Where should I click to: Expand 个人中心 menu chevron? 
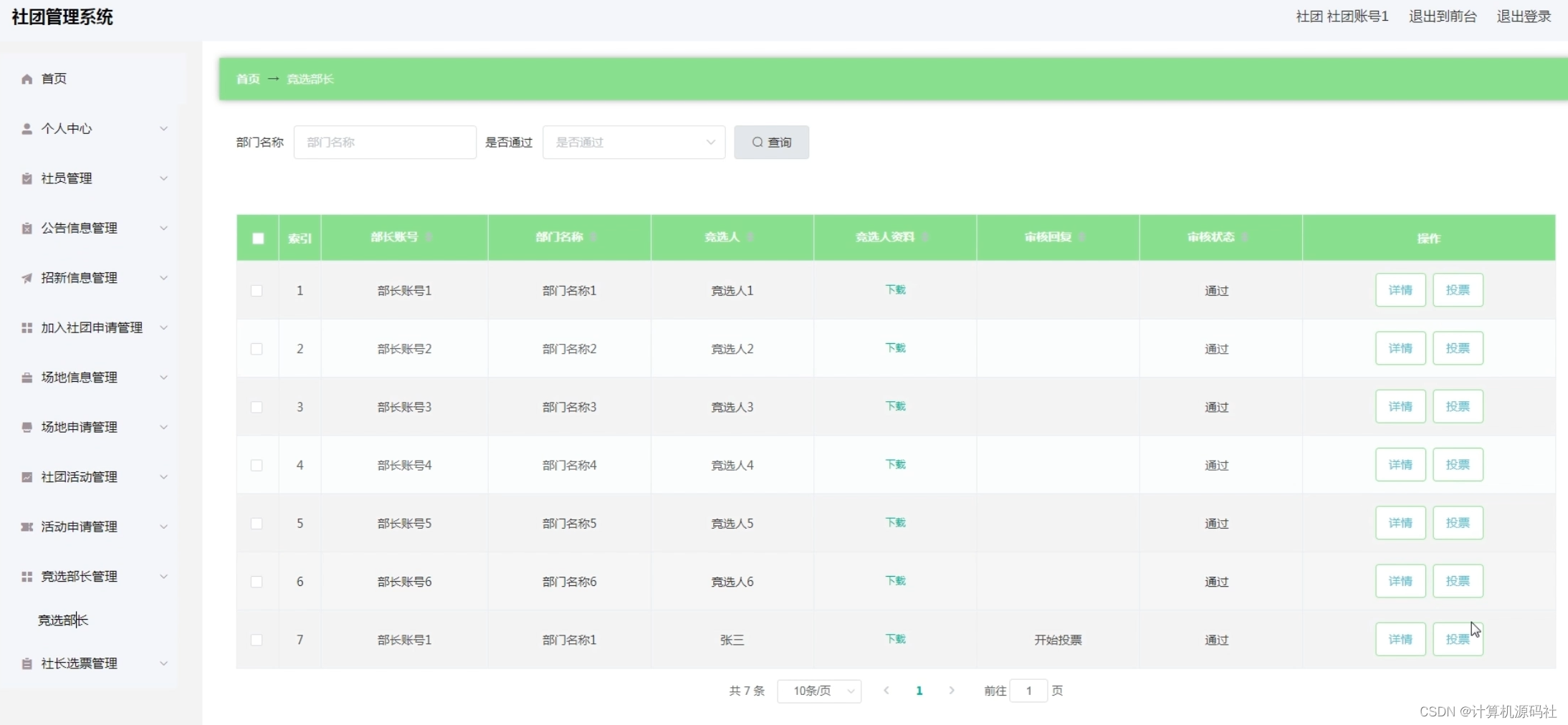click(x=163, y=129)
